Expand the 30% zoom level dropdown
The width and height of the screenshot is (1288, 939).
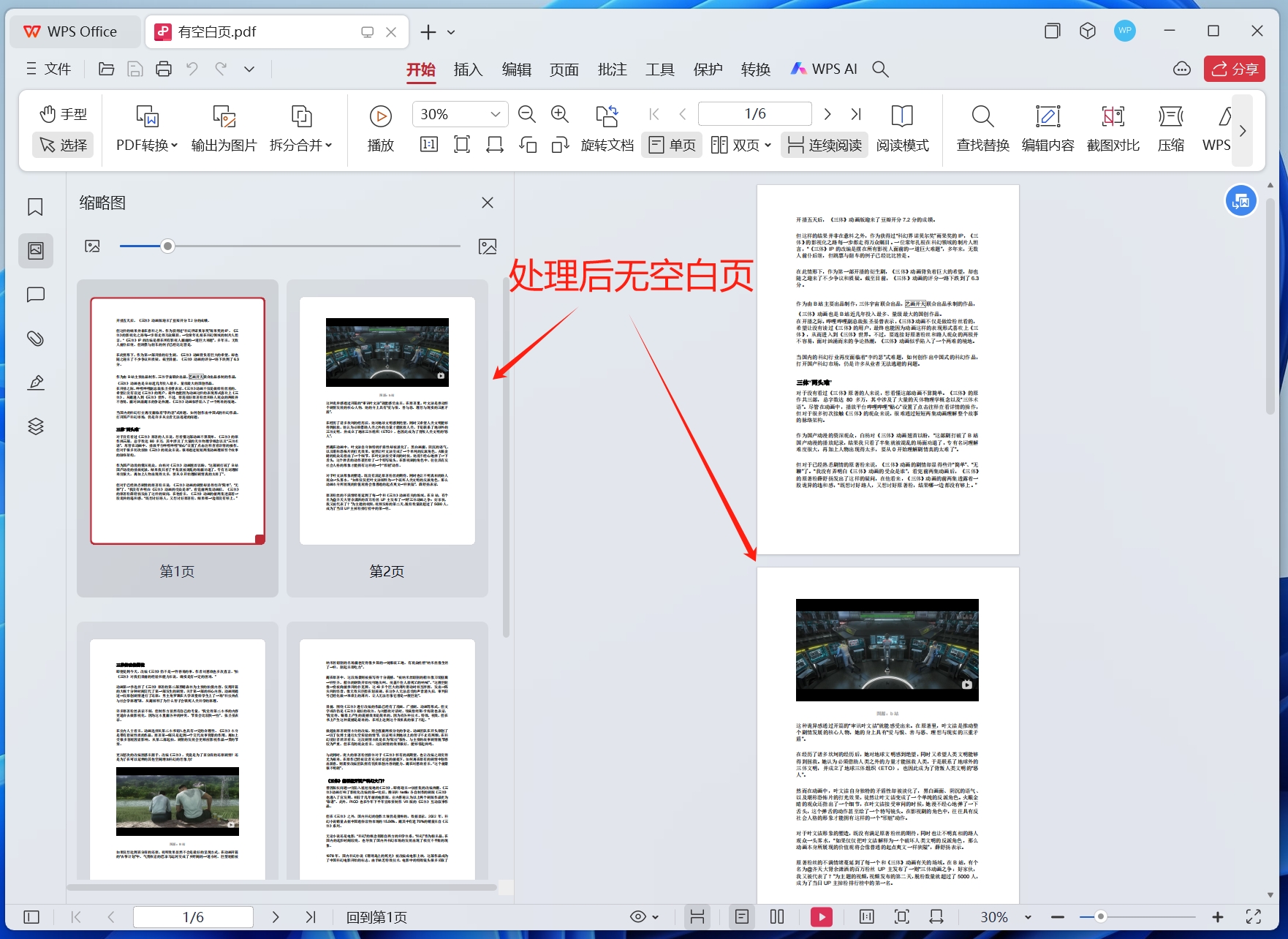pyautogui.click(x=495, y=114)
